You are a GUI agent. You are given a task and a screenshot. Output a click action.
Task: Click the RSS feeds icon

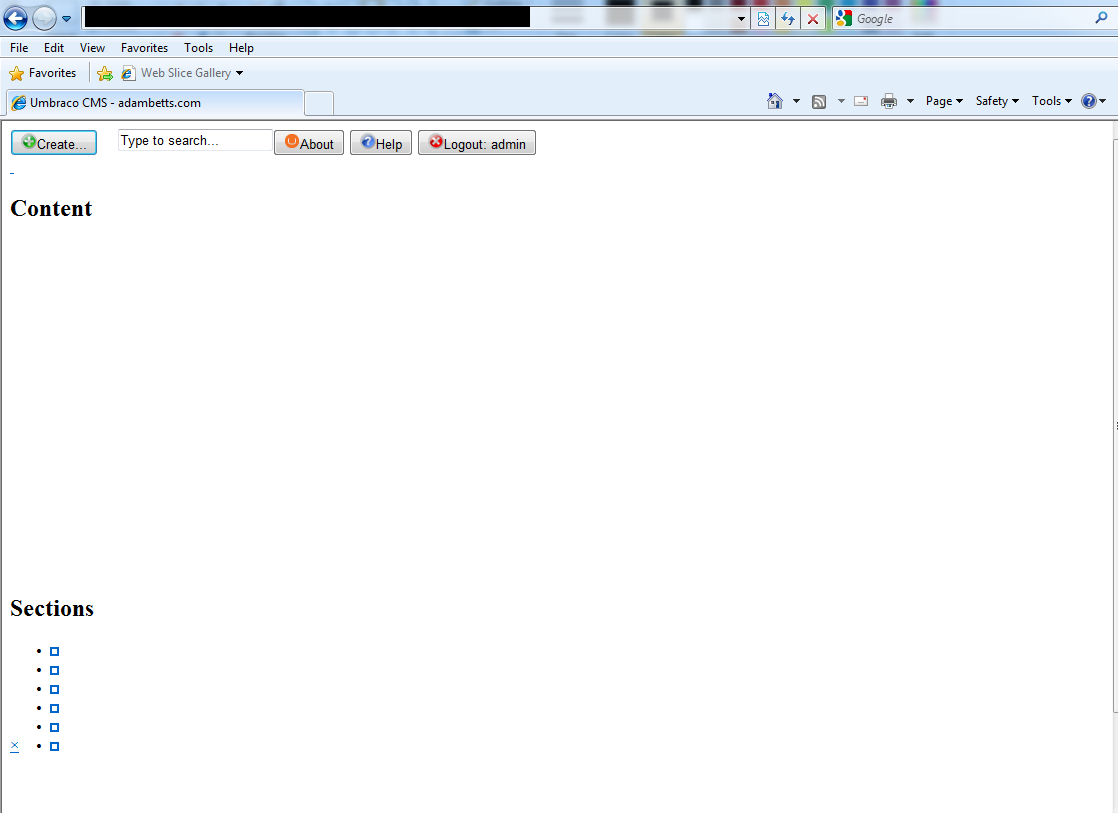tap(819, 102)
